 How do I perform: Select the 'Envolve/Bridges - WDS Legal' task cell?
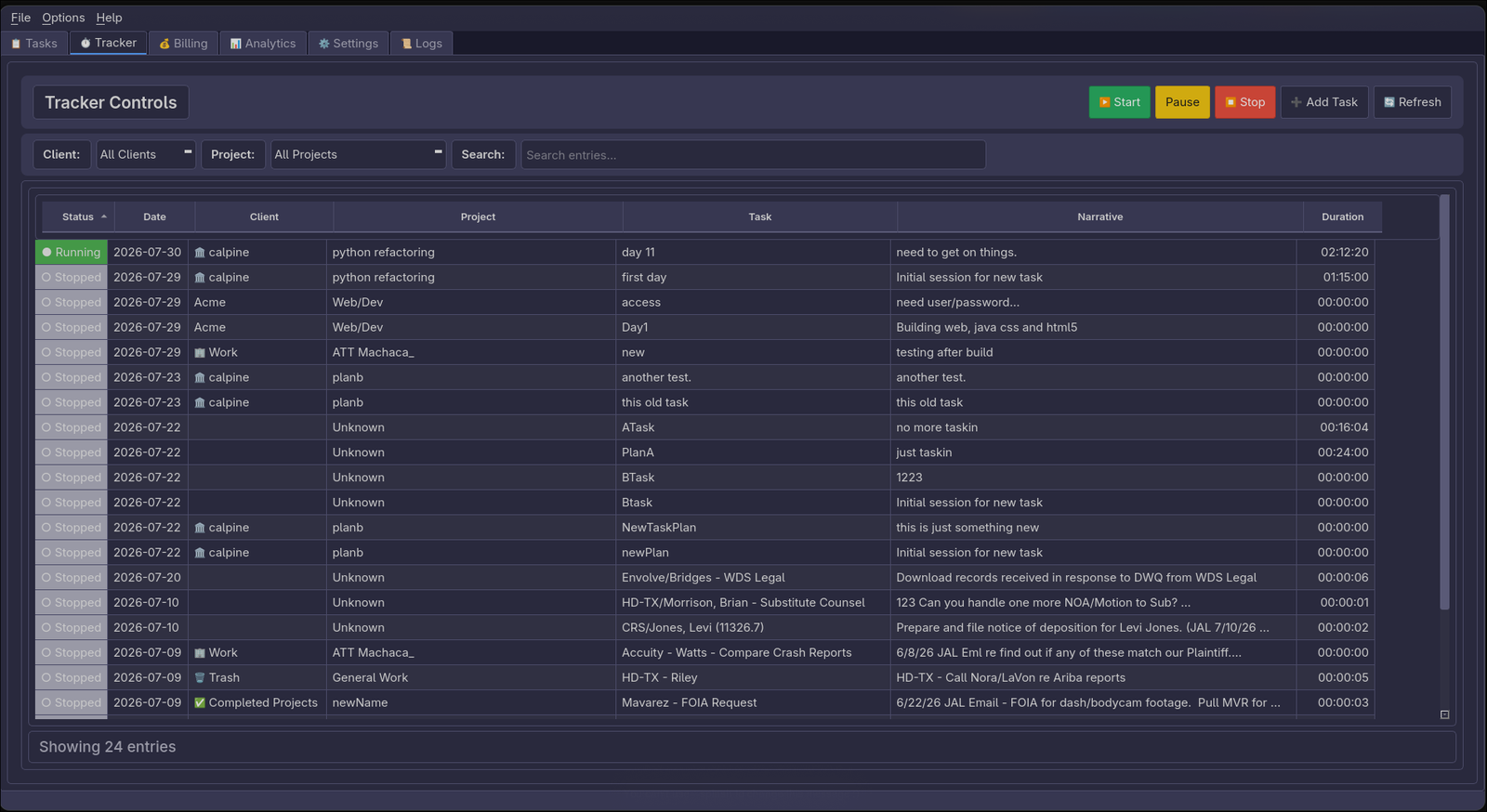tap(753, 577)
